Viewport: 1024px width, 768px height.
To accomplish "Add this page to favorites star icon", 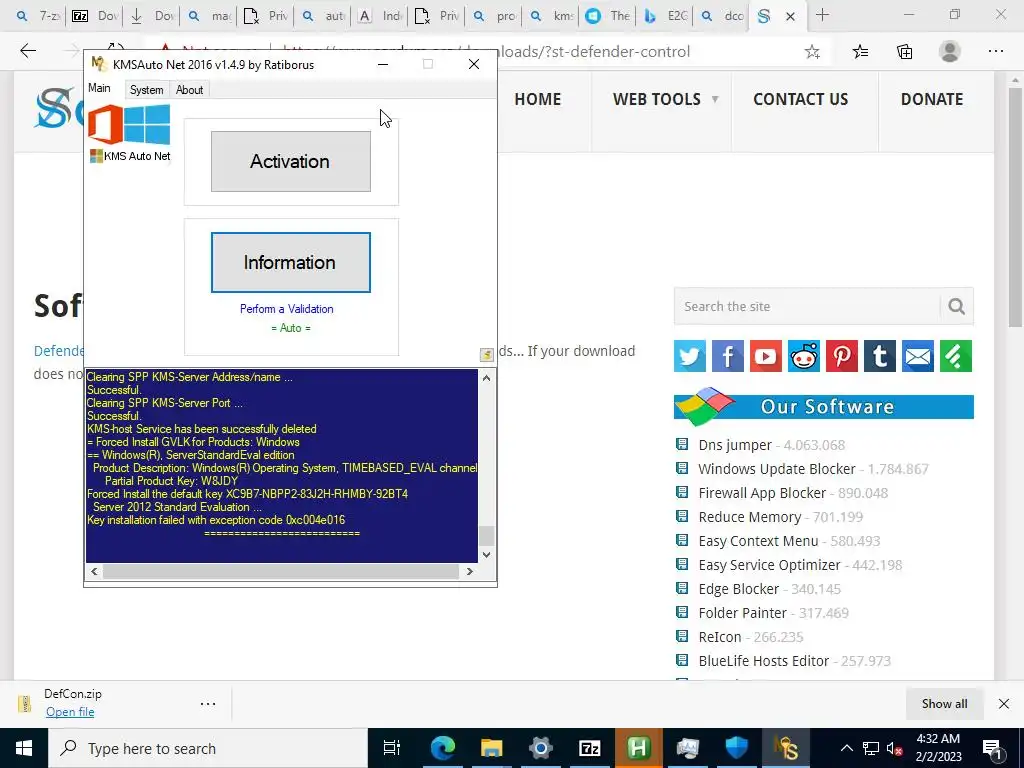I will click(812, 52).
